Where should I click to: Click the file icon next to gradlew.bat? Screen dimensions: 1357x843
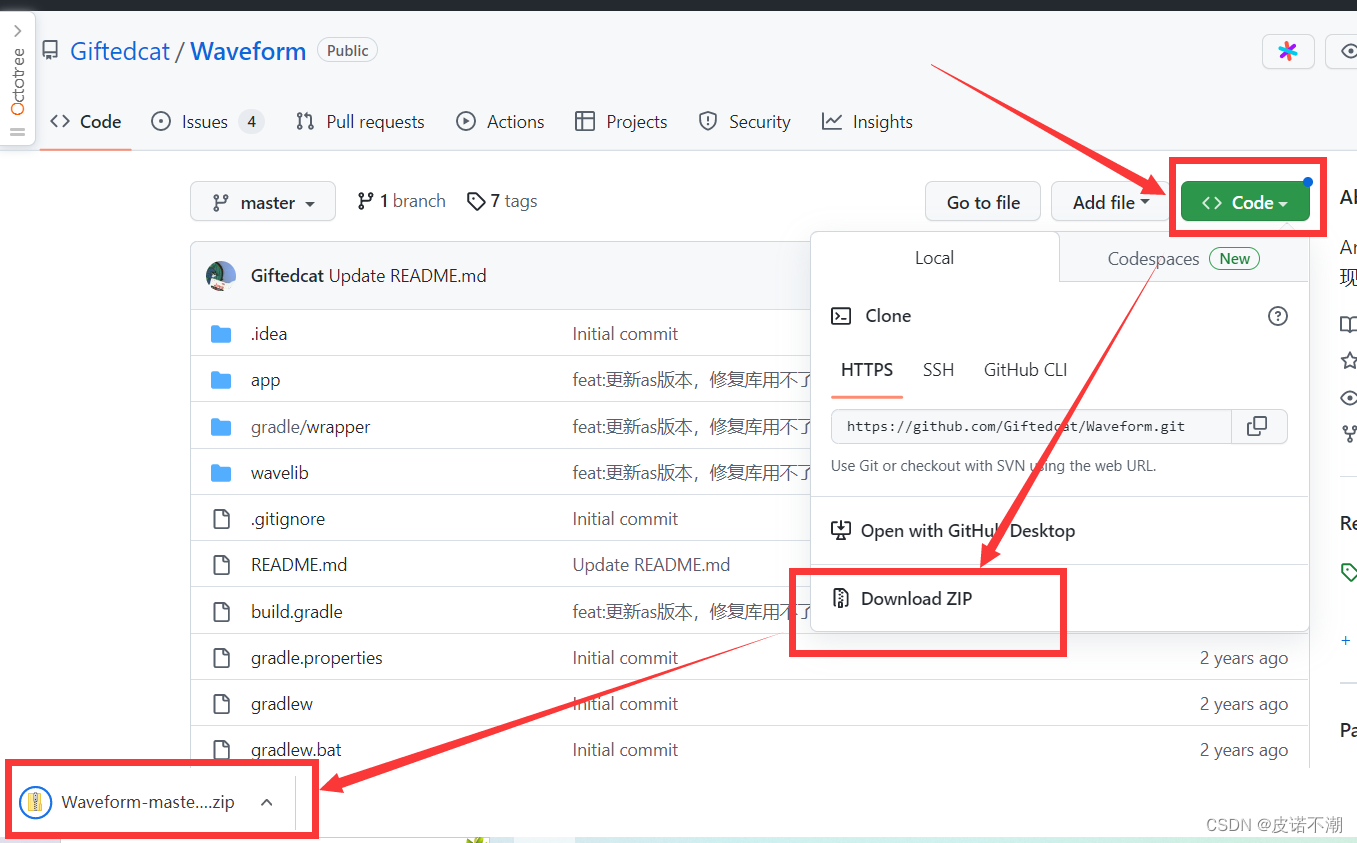pyautogui.click(x=221, y=750)
